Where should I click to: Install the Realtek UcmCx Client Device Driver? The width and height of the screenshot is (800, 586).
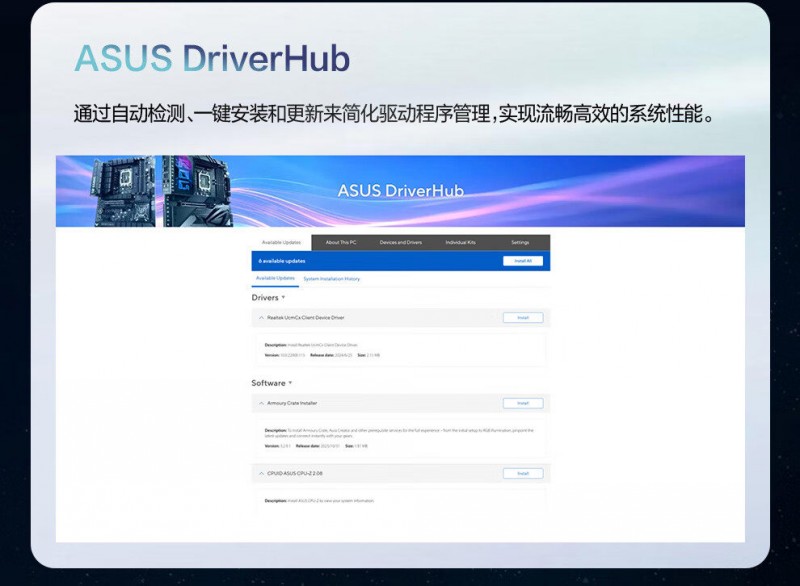[x=522, y=318]
